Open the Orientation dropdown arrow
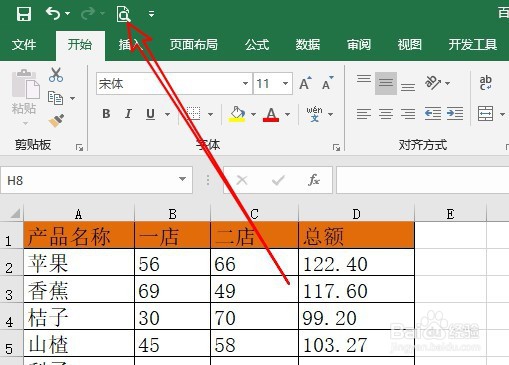The height and width of the screenshot is (365, 509). 447,83
